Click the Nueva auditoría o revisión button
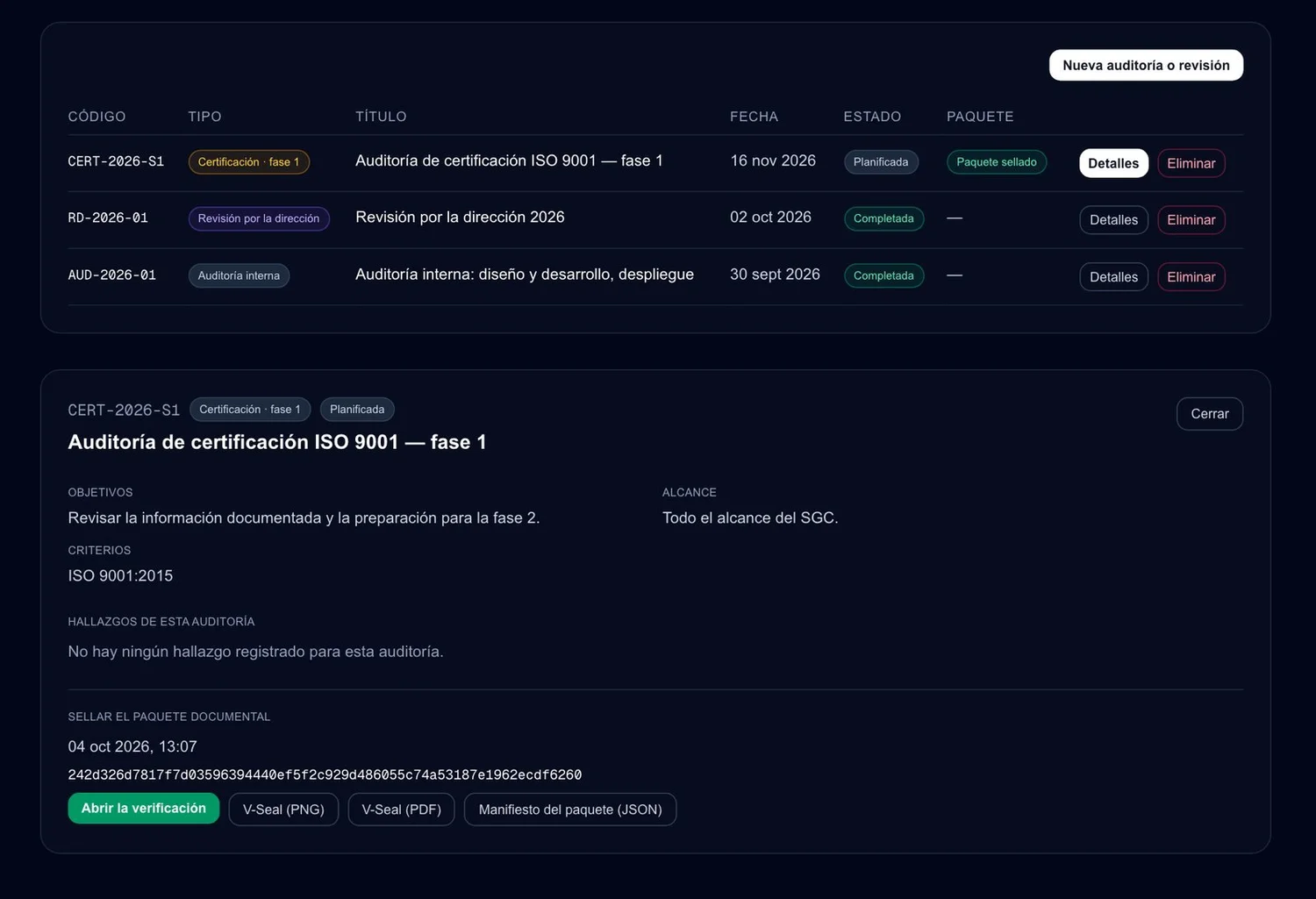 [x=1146, y=65]
